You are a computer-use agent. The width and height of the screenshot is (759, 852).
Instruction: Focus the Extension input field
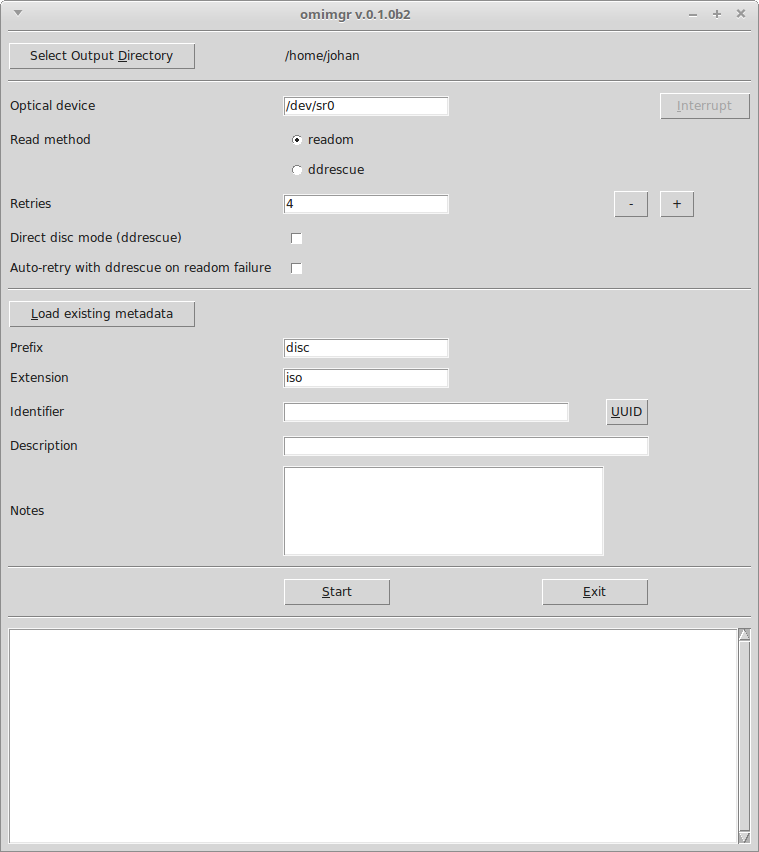pyautogui.click(x=366, y=378)
